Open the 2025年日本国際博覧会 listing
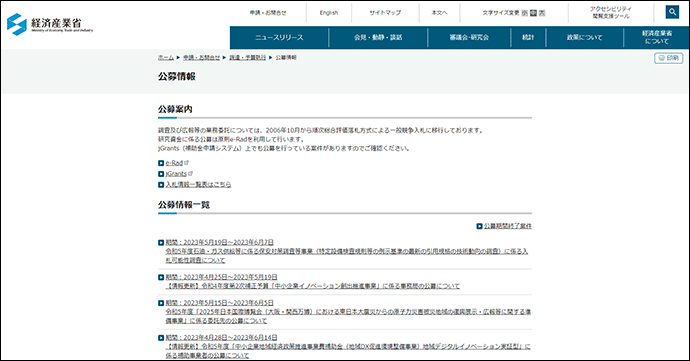 coord(348,312)
